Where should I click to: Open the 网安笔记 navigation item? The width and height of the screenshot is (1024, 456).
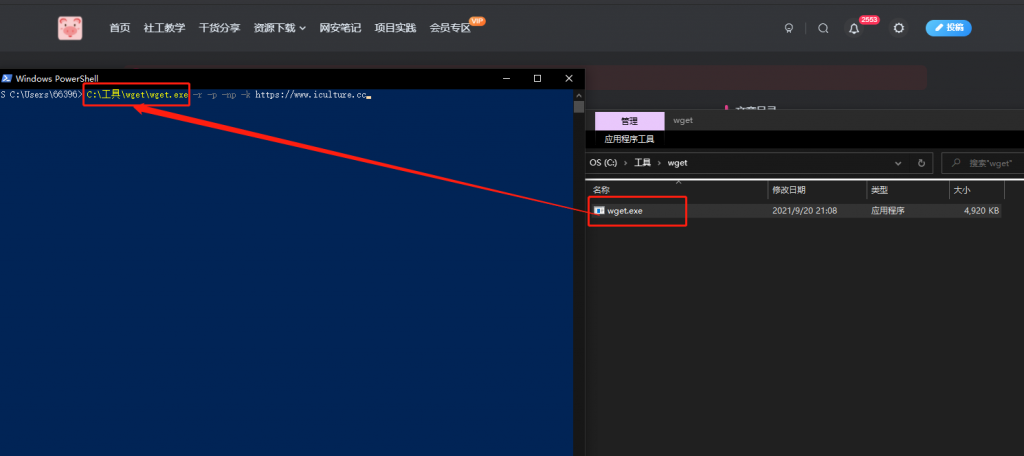[x=340, y=28]
